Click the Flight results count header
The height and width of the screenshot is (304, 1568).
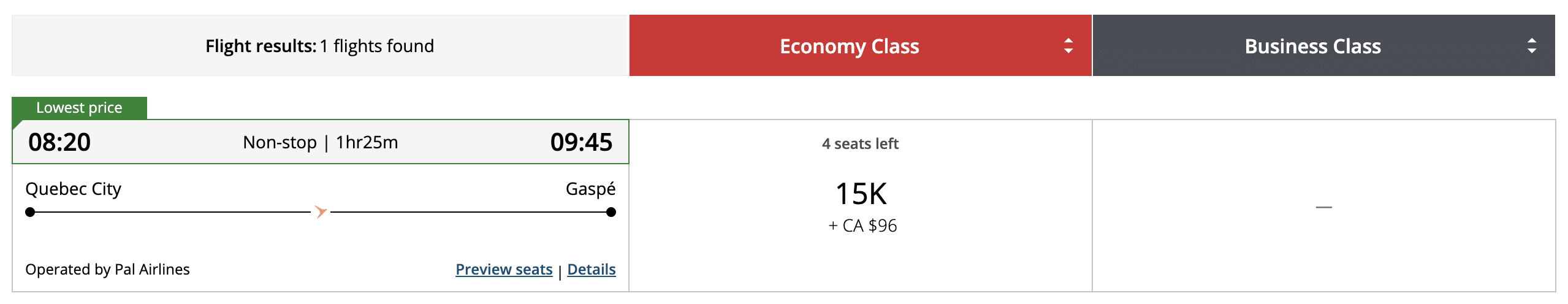click(319, 46)
